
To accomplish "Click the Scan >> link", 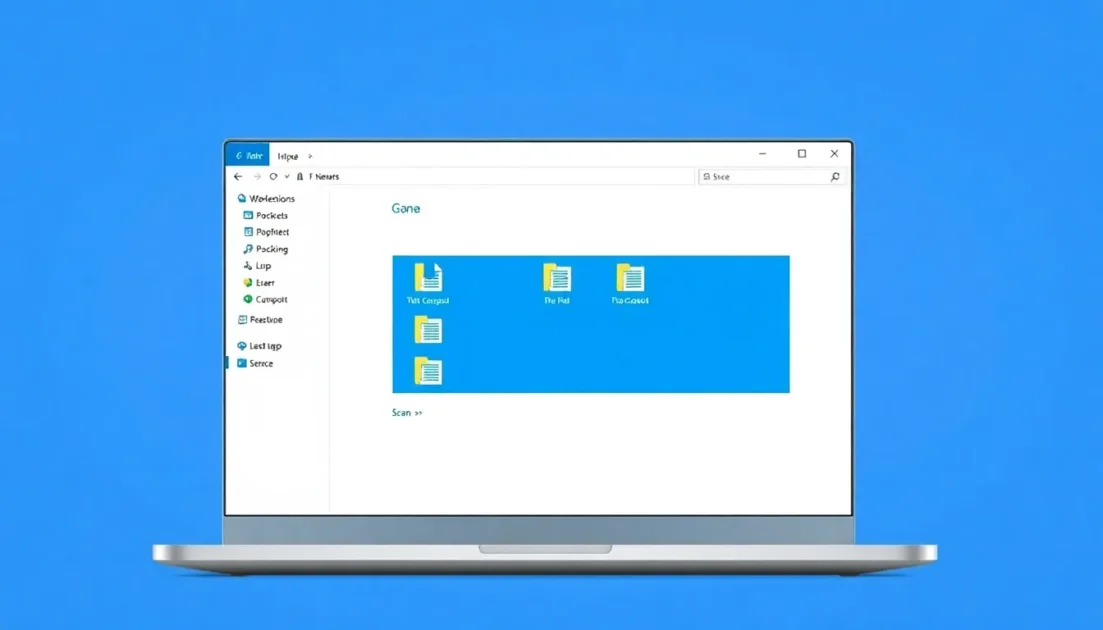I will [x=407, y=413].
